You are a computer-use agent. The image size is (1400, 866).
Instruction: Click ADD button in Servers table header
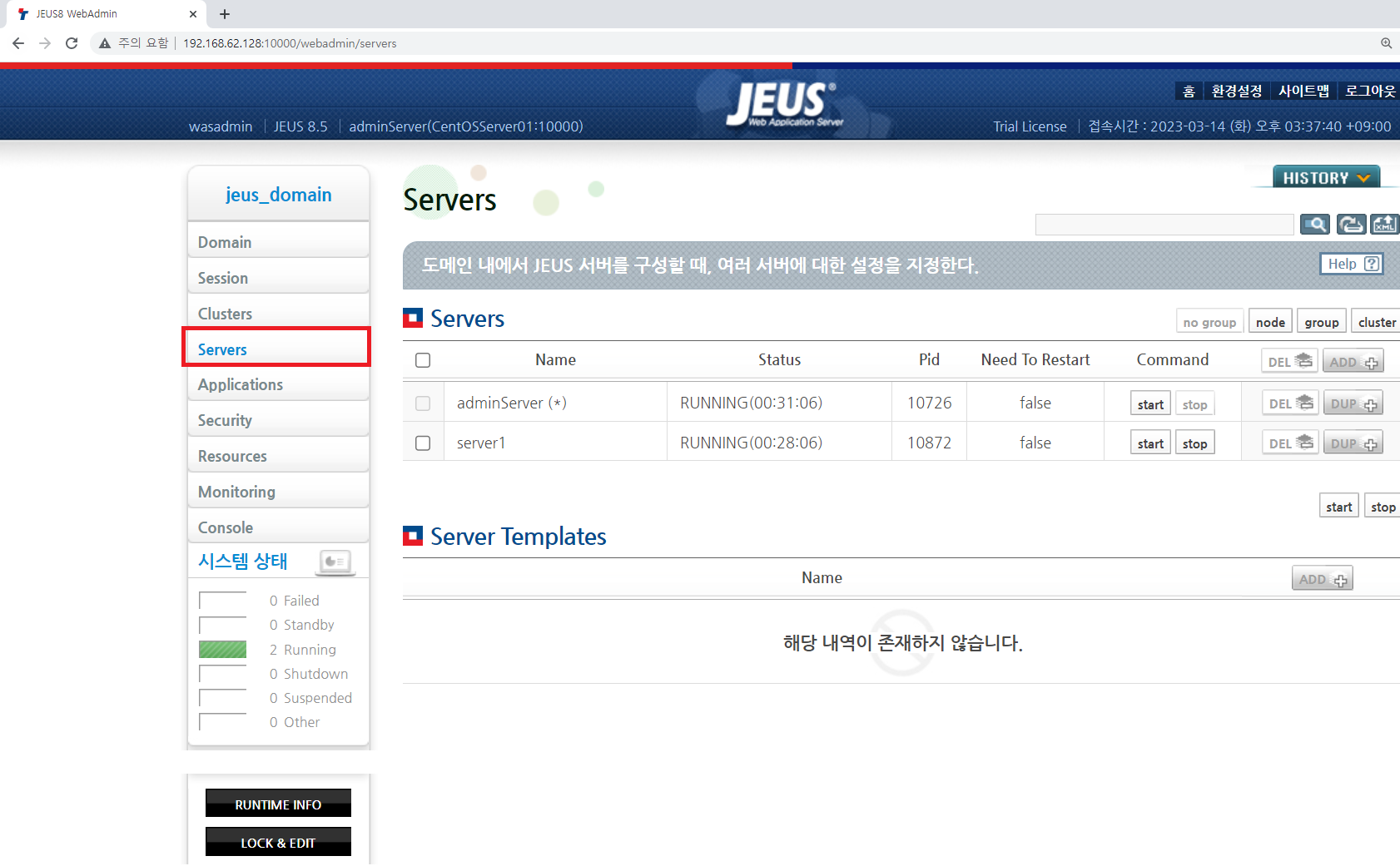coord(1353,362)
